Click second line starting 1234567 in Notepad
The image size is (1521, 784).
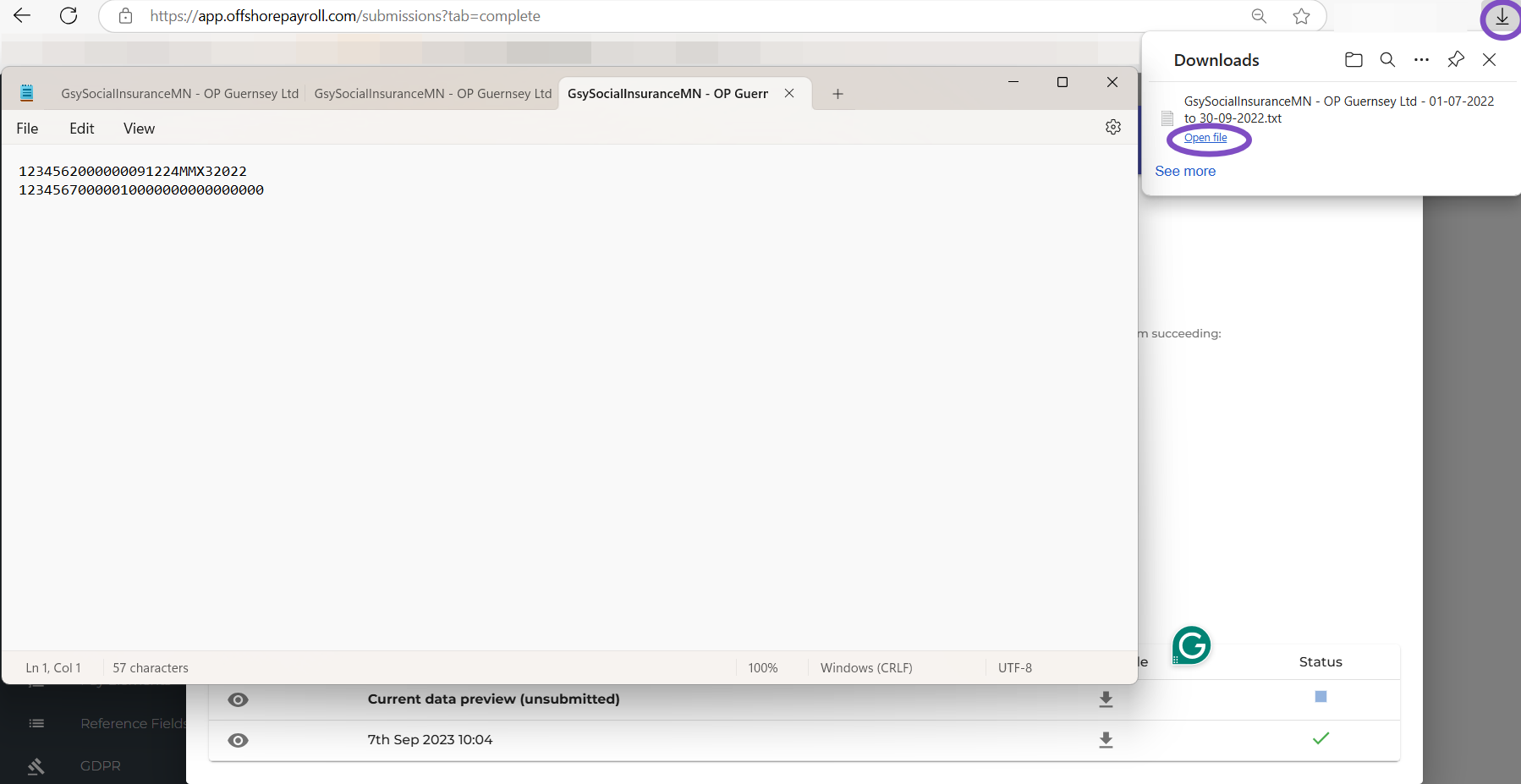click(x=141, y=190)
